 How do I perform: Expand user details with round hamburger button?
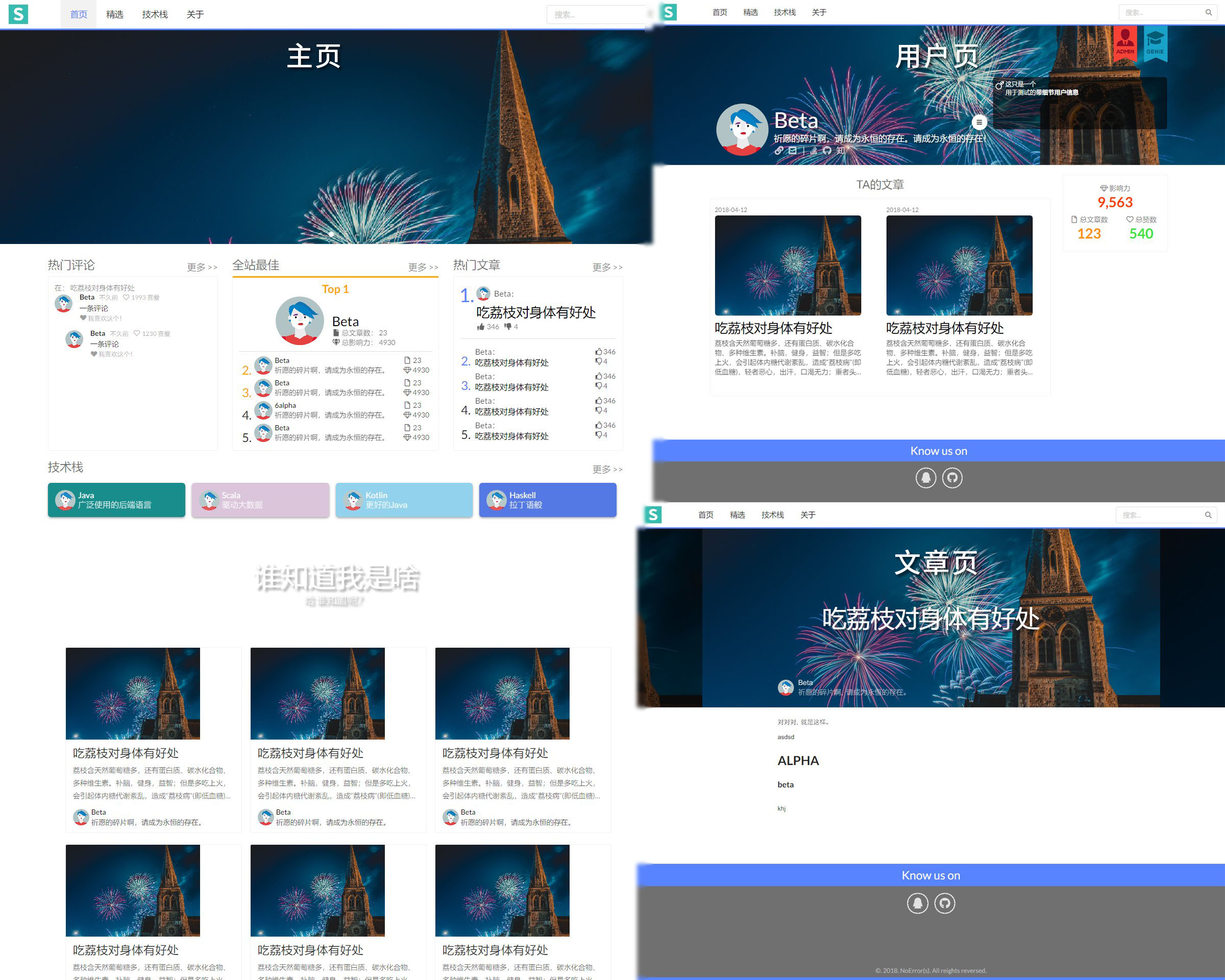tap(979, 122)
